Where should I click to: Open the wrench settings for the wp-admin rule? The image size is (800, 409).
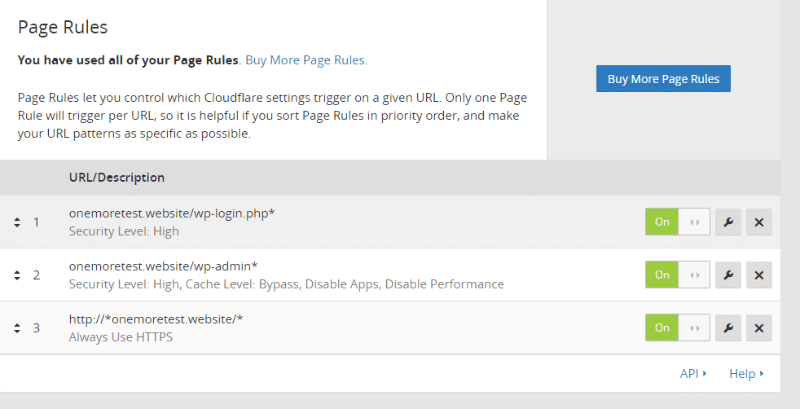click(728, 275)
